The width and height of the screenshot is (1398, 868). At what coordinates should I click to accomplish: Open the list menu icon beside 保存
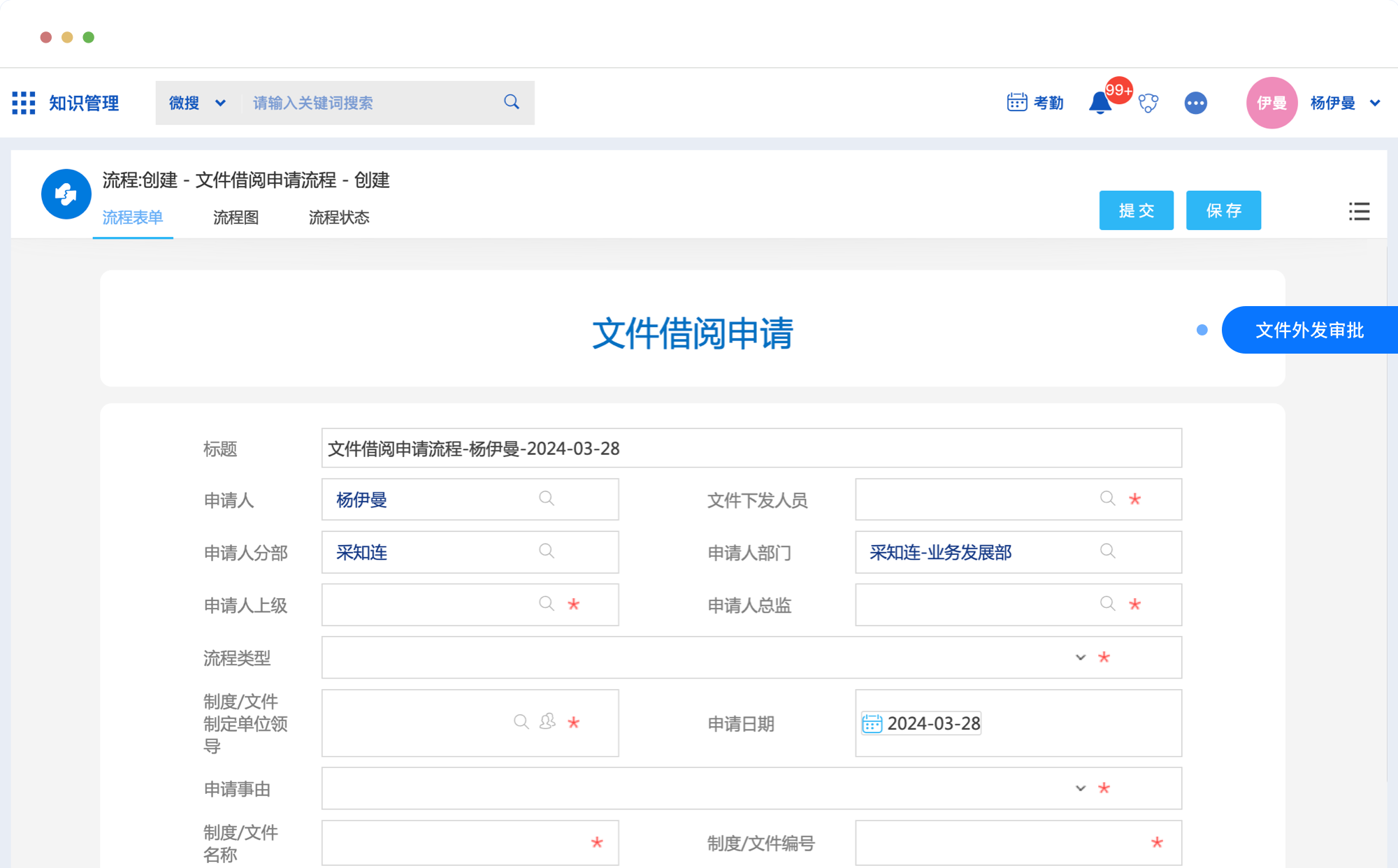pyautogui.click(x=1359, y=211)
